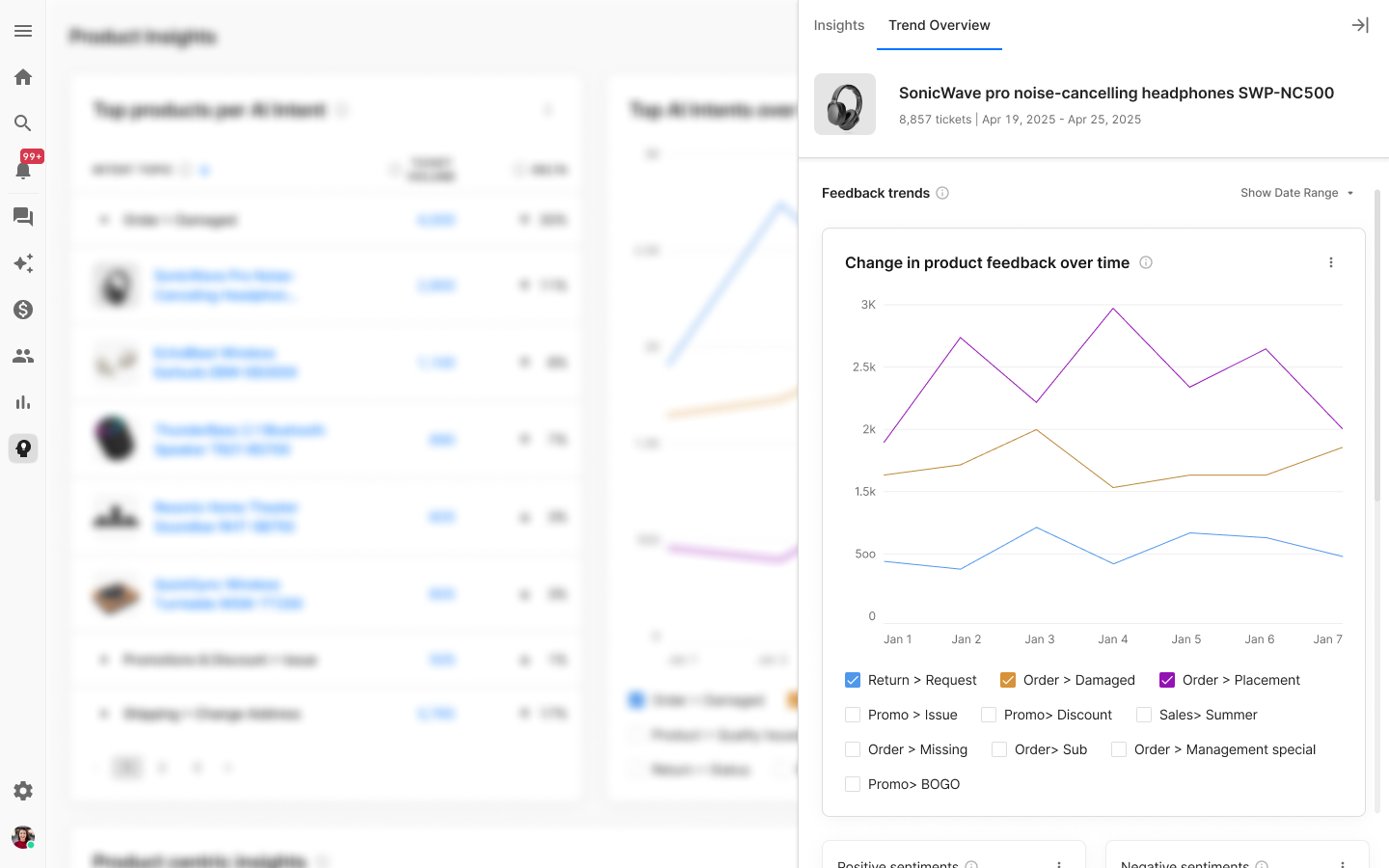The width and height of the screenshot is (1389, 868).
Task: Open Settings via the gear icon
Action: pos(23,791)
